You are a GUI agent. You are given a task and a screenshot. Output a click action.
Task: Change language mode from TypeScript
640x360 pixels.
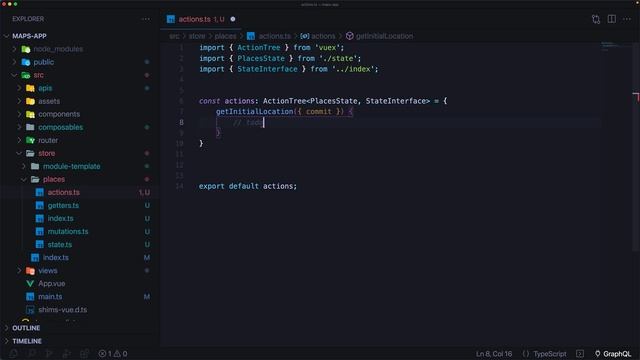click(x=549, y=354)
